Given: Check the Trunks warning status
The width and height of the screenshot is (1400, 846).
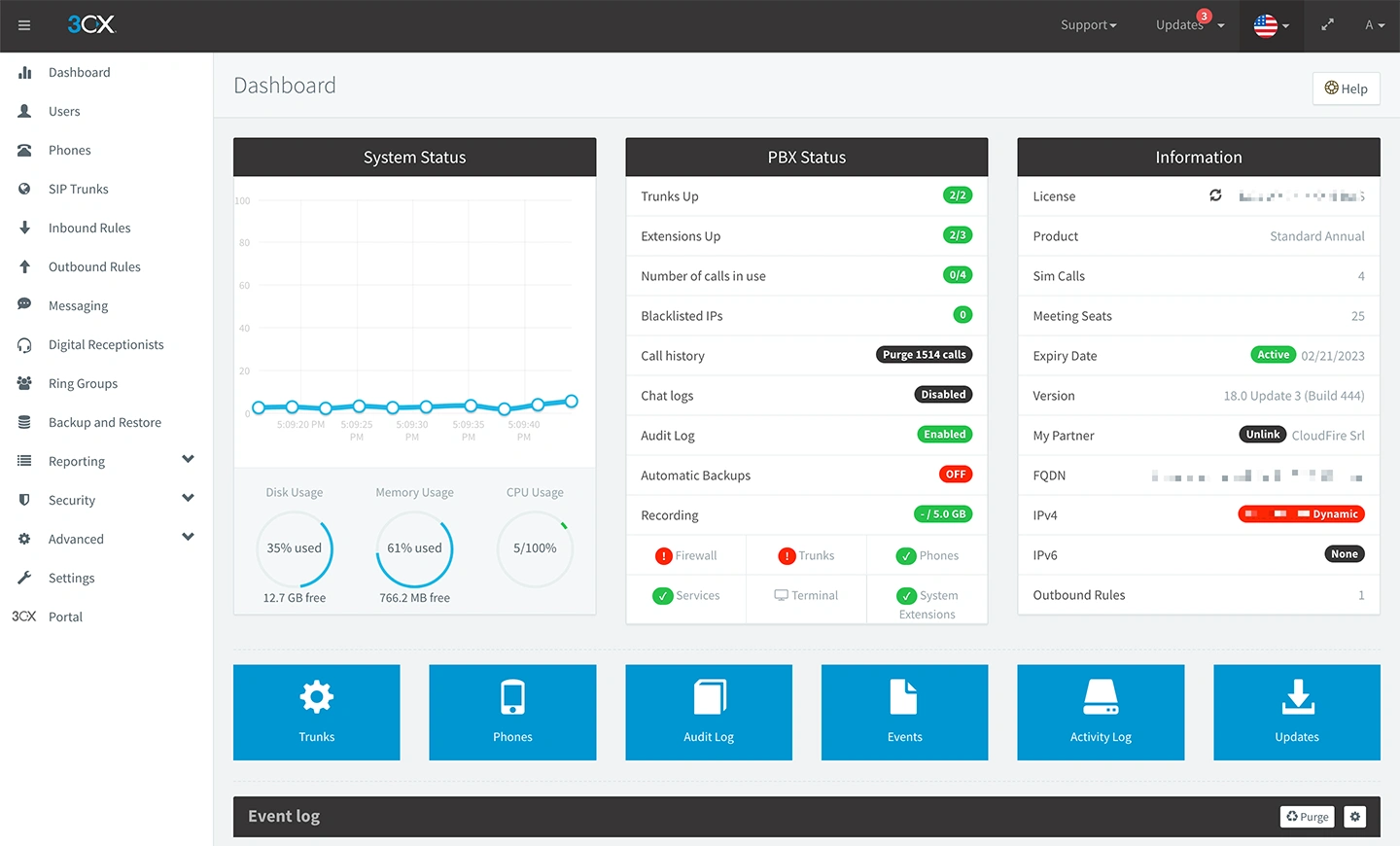Looking at the screenshot, I should click(x=806, y=555).
